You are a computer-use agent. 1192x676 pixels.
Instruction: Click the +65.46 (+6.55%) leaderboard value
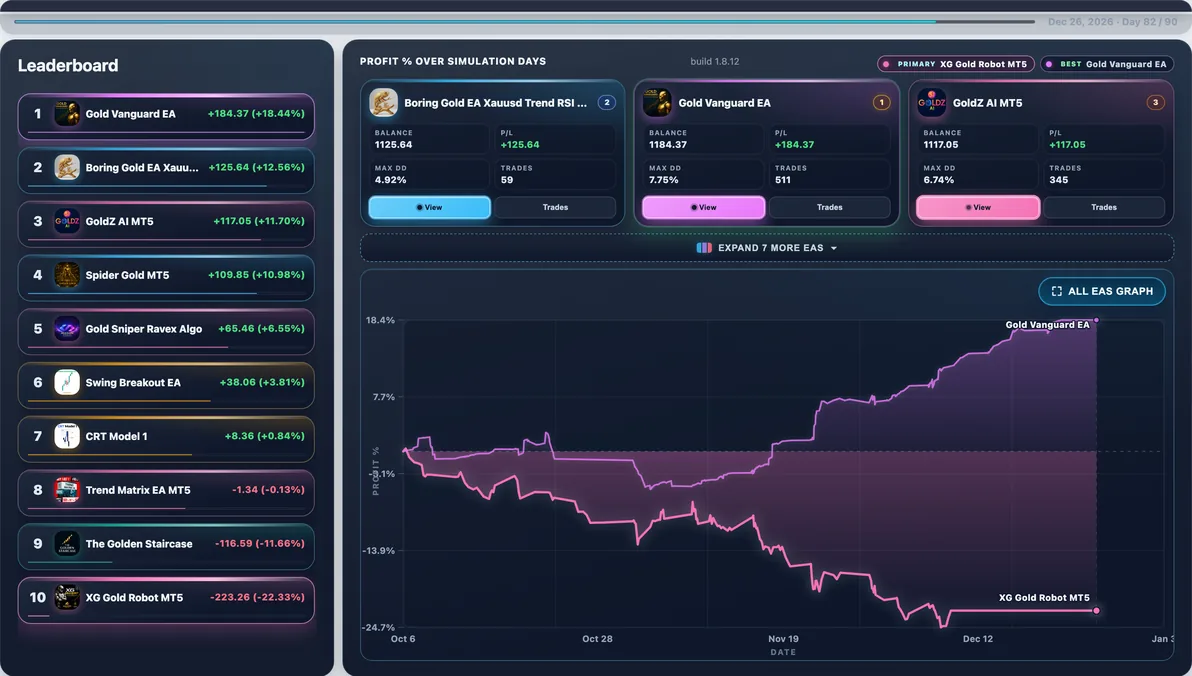tap(262, 328)
